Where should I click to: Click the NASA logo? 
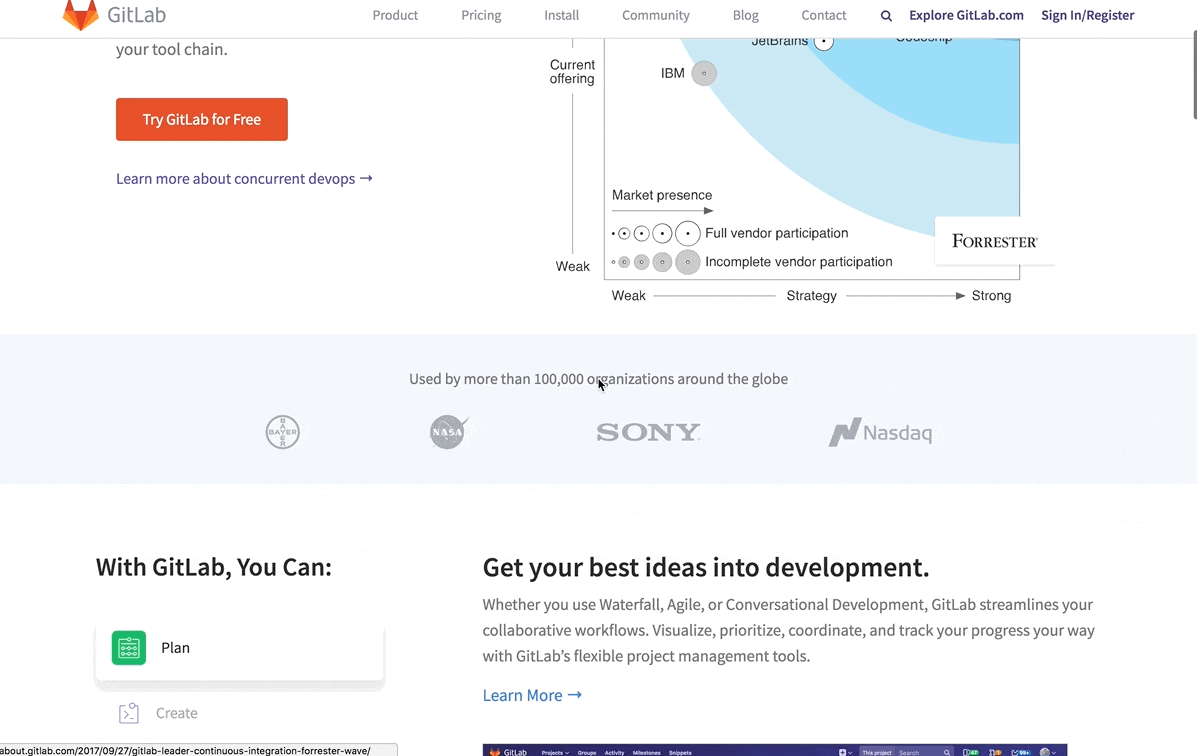(x=448, y=432)
